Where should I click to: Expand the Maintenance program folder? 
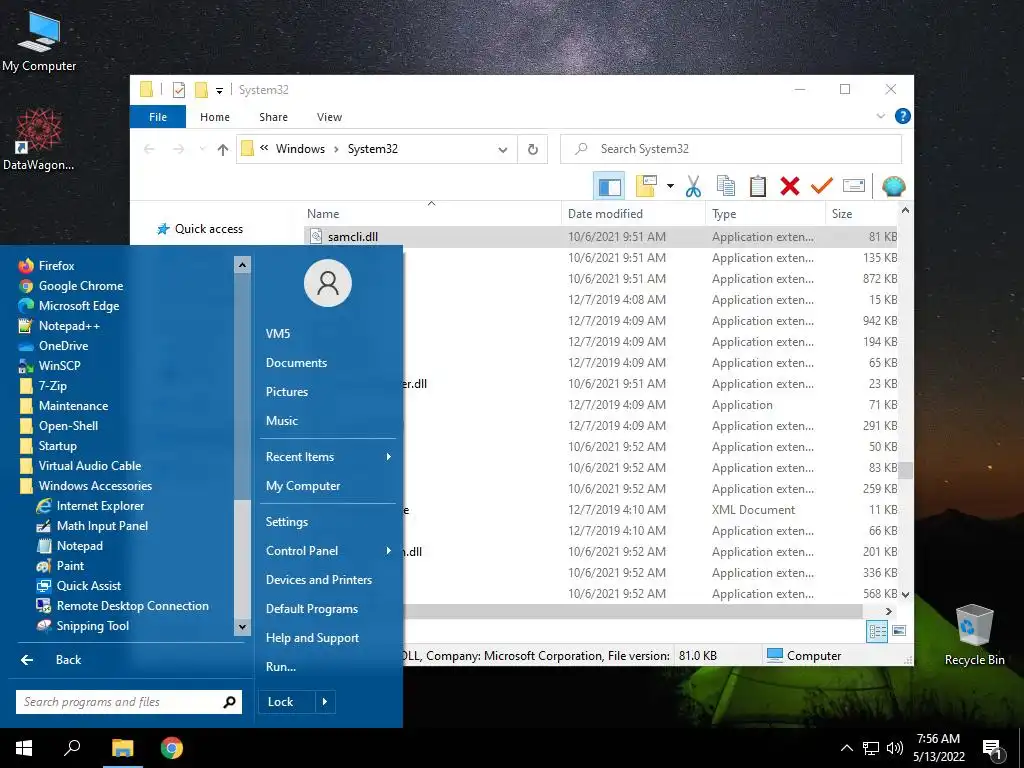tap(63, 406)
